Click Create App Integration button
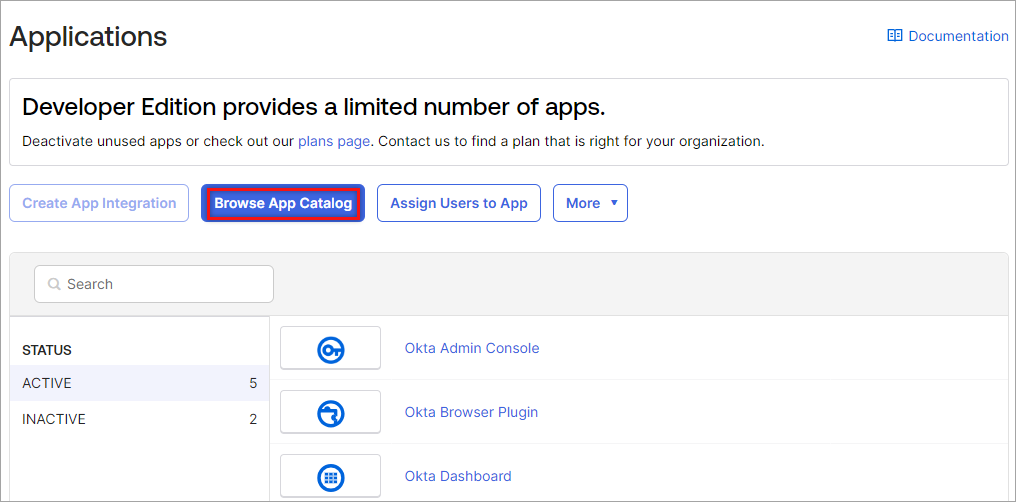This screenshot has height=502, width=1016. [x=99, y=203]
